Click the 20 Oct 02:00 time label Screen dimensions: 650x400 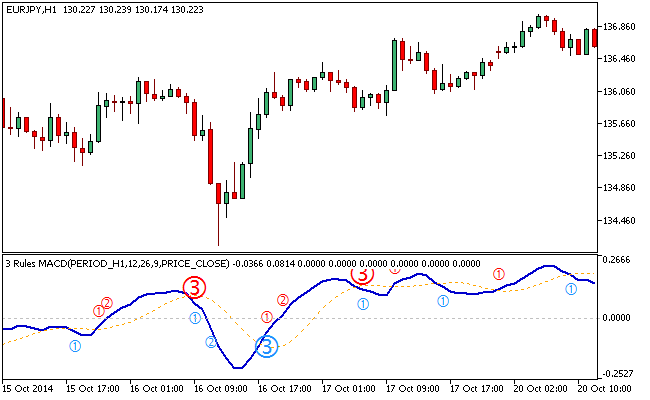539,387
